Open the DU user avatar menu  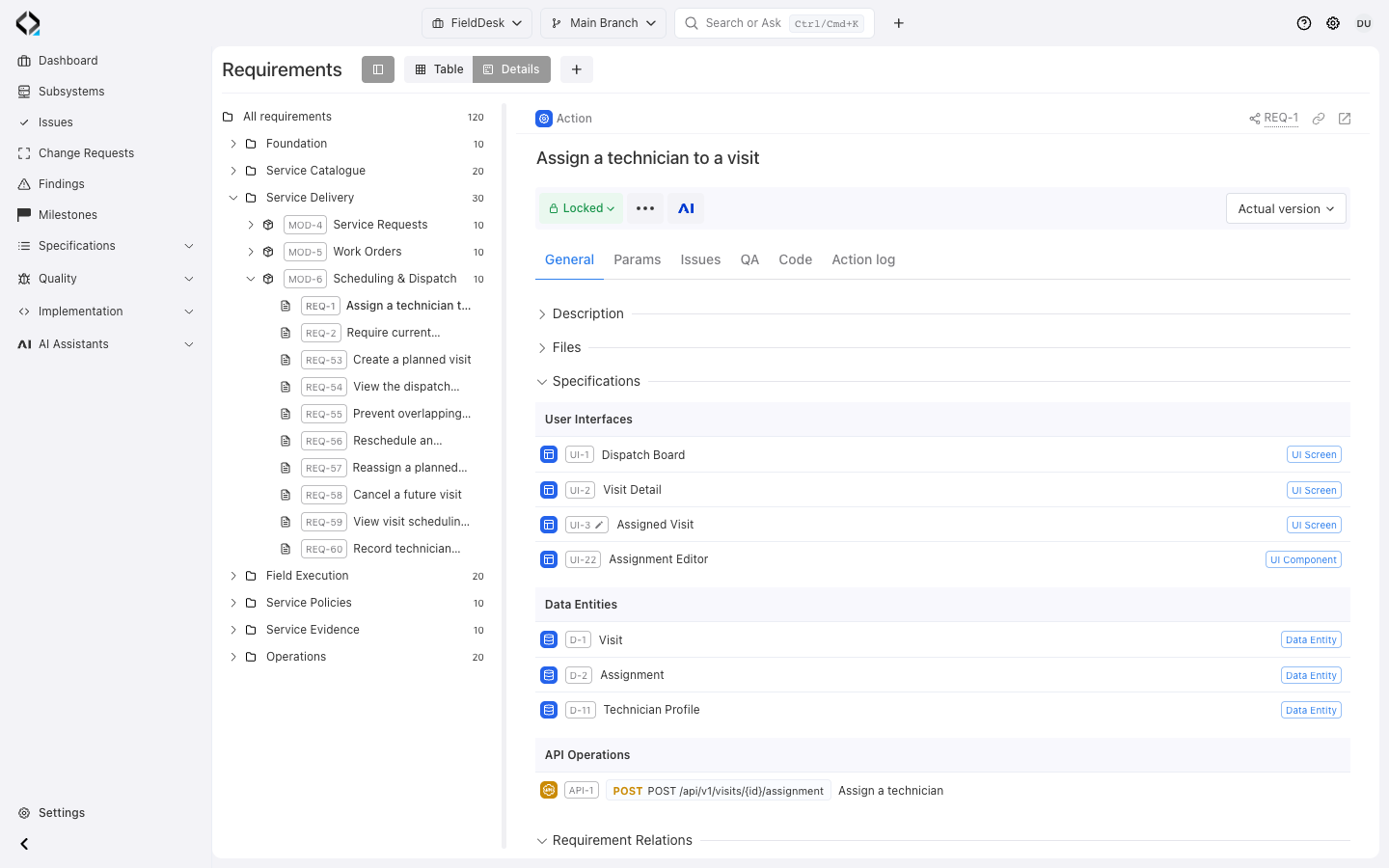[x=1364, y=23]
